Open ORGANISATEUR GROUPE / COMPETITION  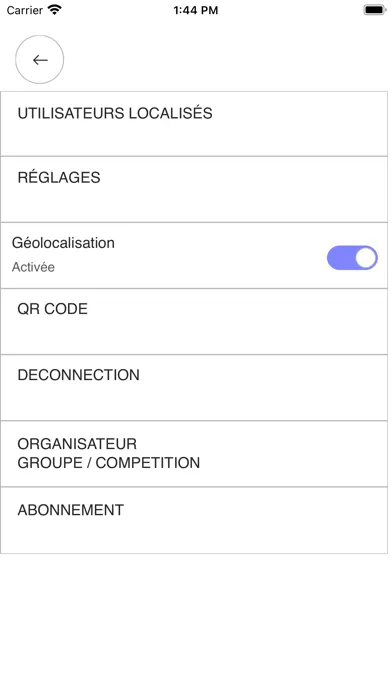tap(194, 454)
